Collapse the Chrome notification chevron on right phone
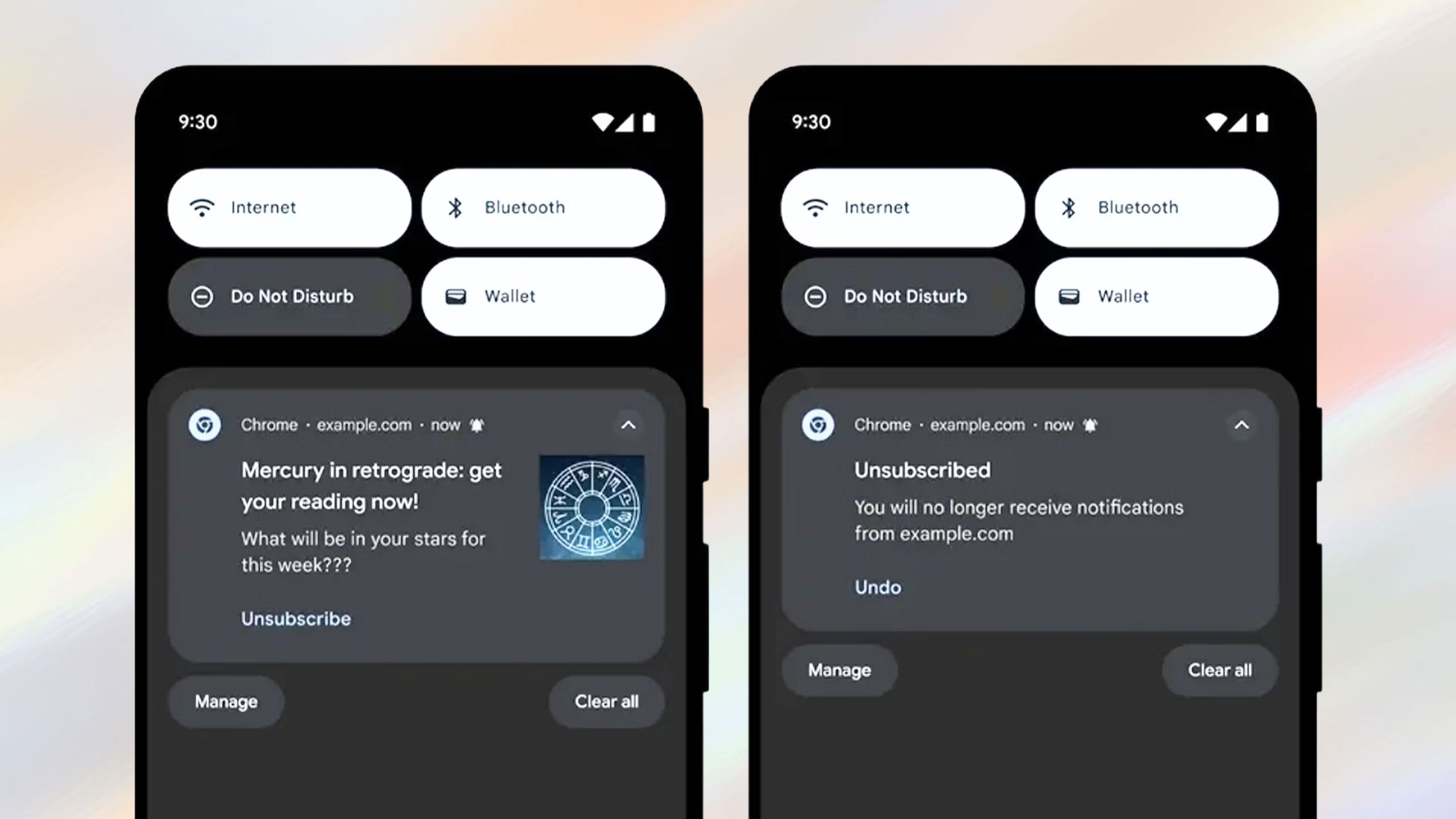The width and height of the screenshot is (1456, 819). coord(1241,424)
